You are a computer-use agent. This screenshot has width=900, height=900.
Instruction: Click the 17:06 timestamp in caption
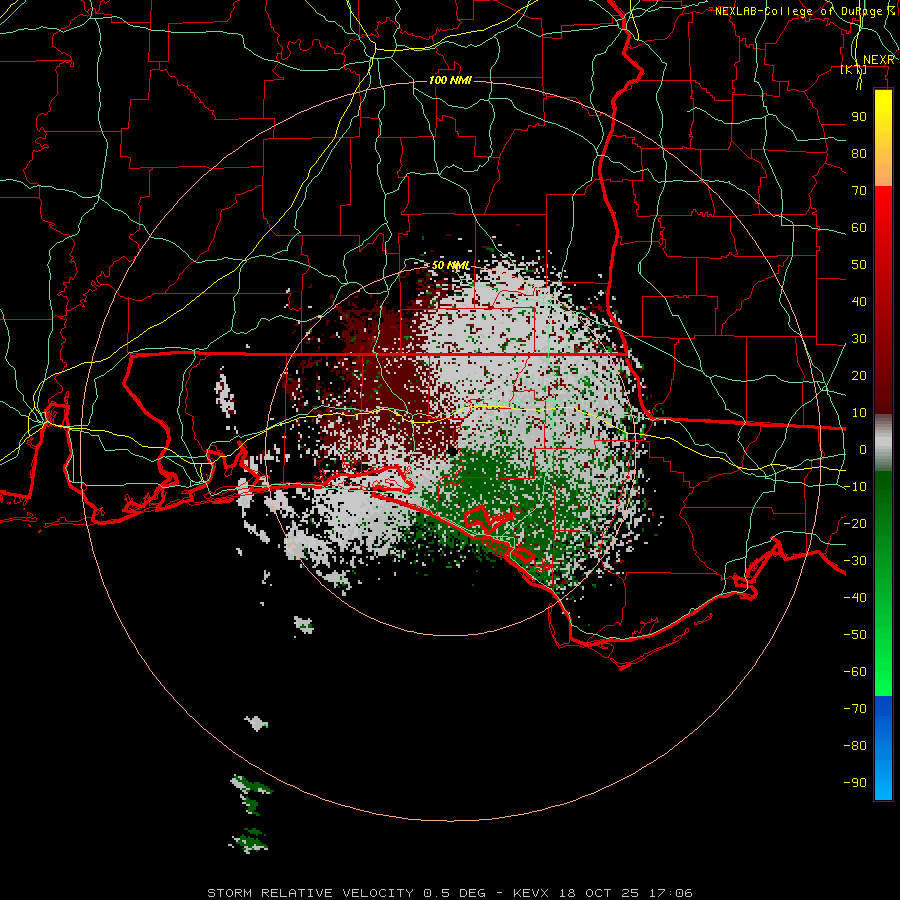[x=671, y=893]
